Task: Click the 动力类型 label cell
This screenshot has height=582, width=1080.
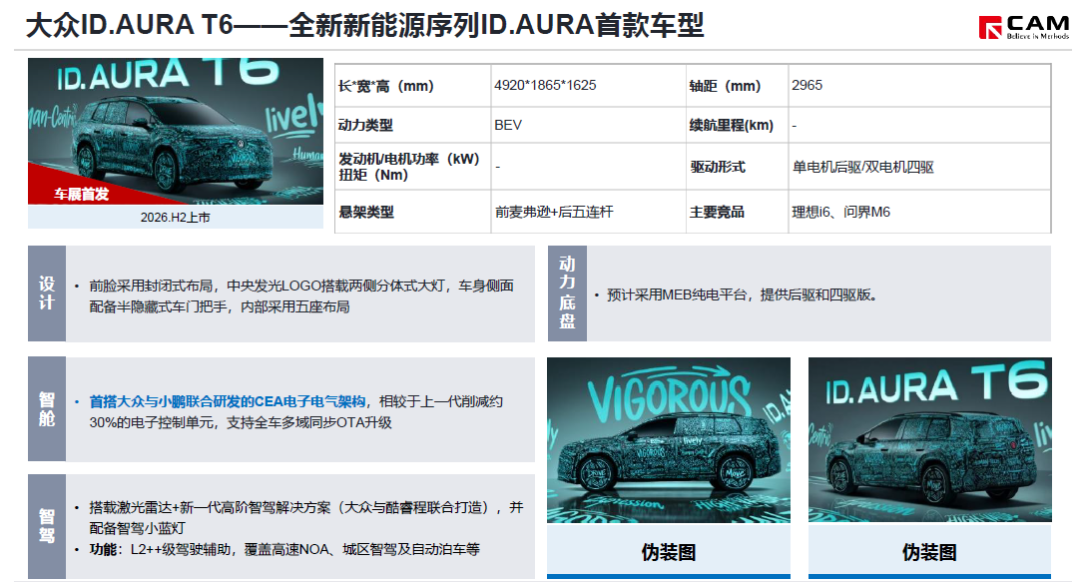Action: click(x=413, y=125)
